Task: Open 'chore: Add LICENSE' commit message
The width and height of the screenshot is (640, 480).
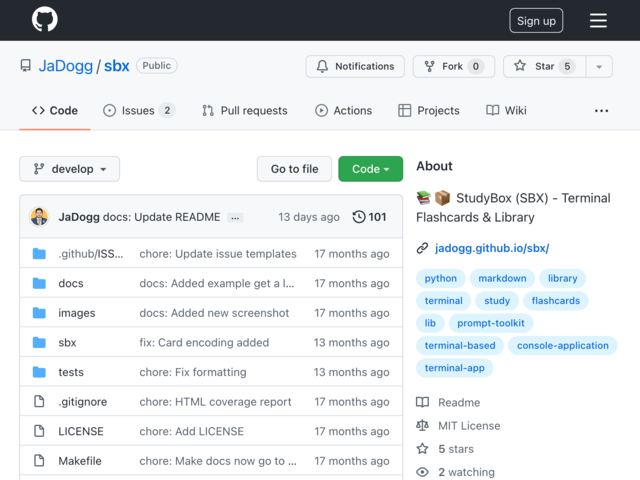Action: tap(191, 431)
